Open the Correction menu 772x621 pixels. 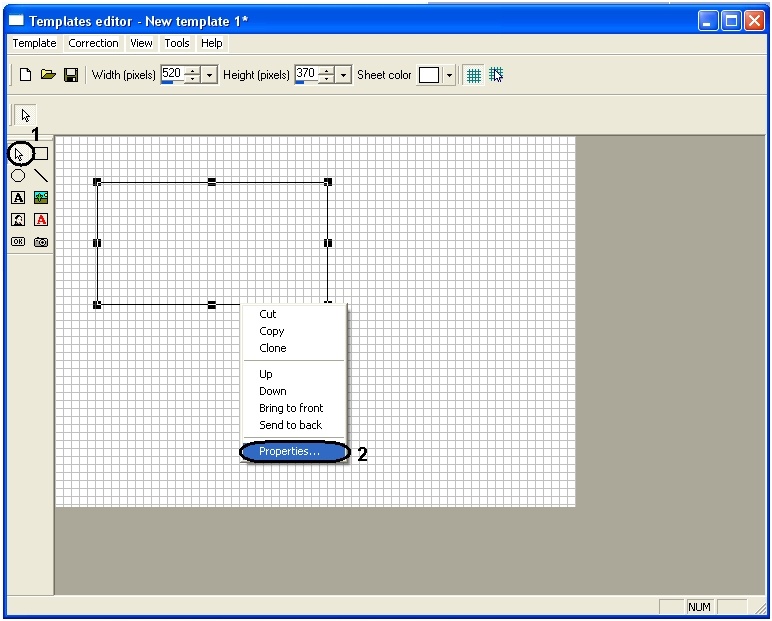93,43
